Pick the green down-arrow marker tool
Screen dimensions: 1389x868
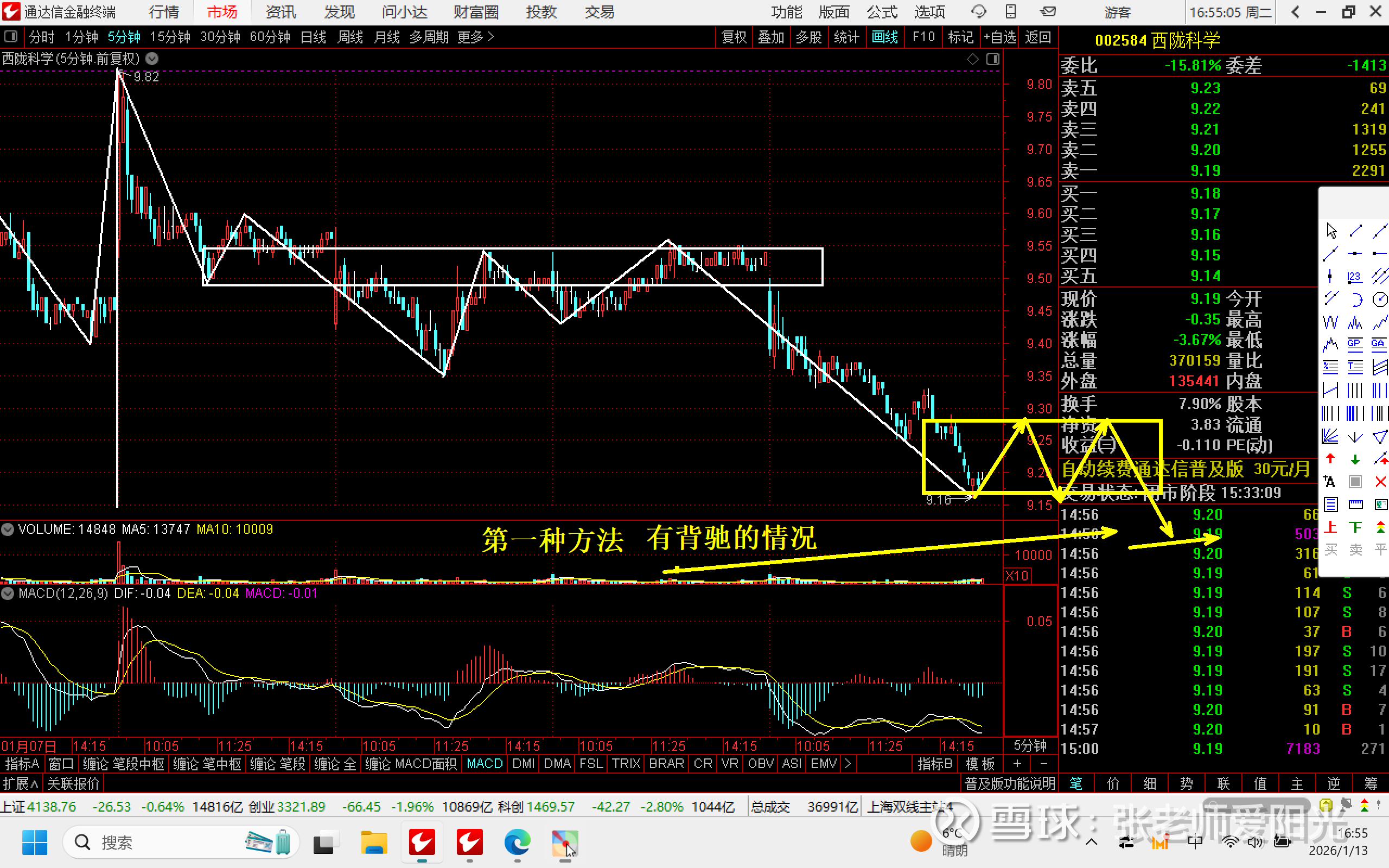pos(1355,459)
